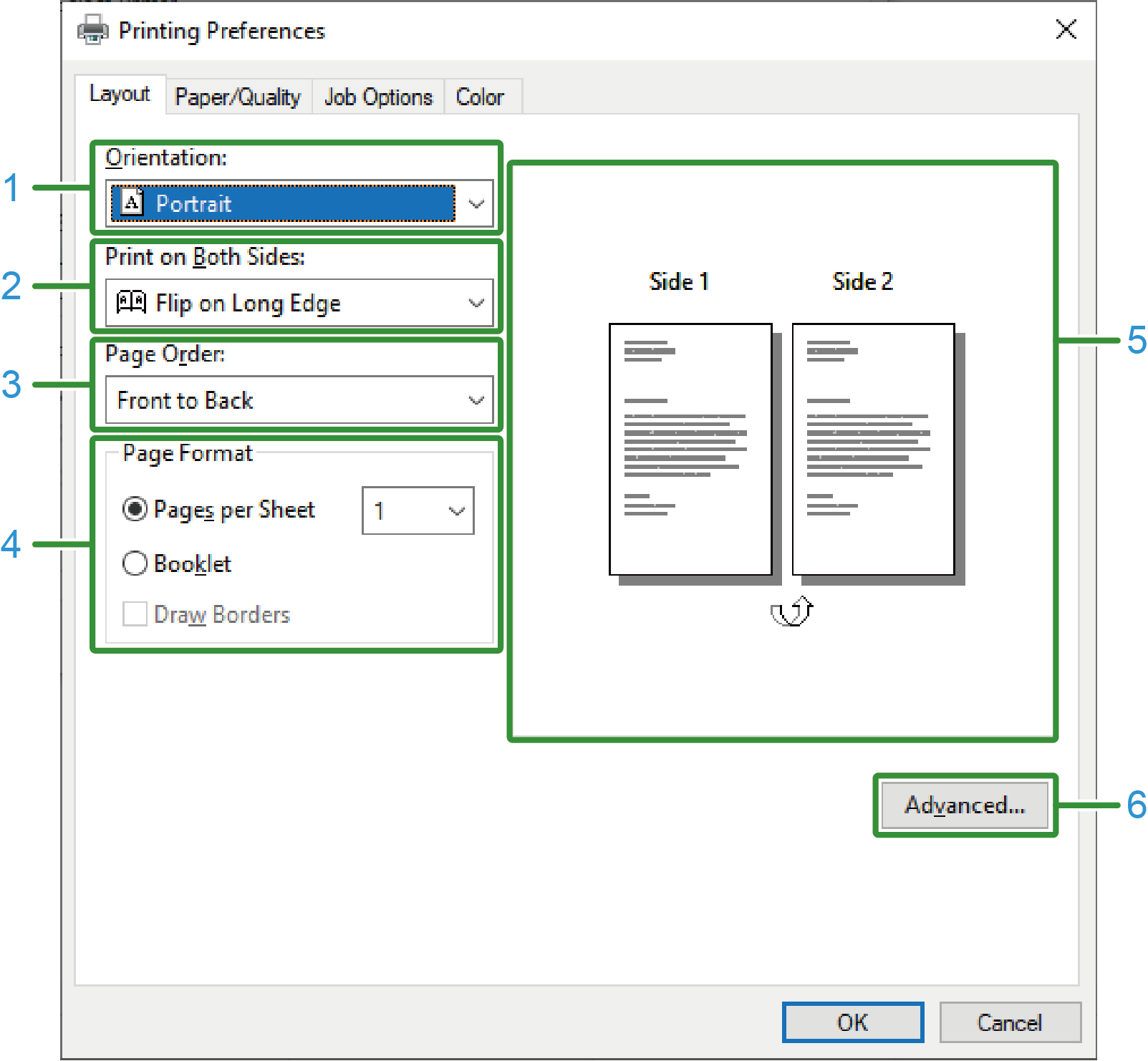Open the Print on Both Sides dropdown

pyautogui.click(x=476, y=303)
